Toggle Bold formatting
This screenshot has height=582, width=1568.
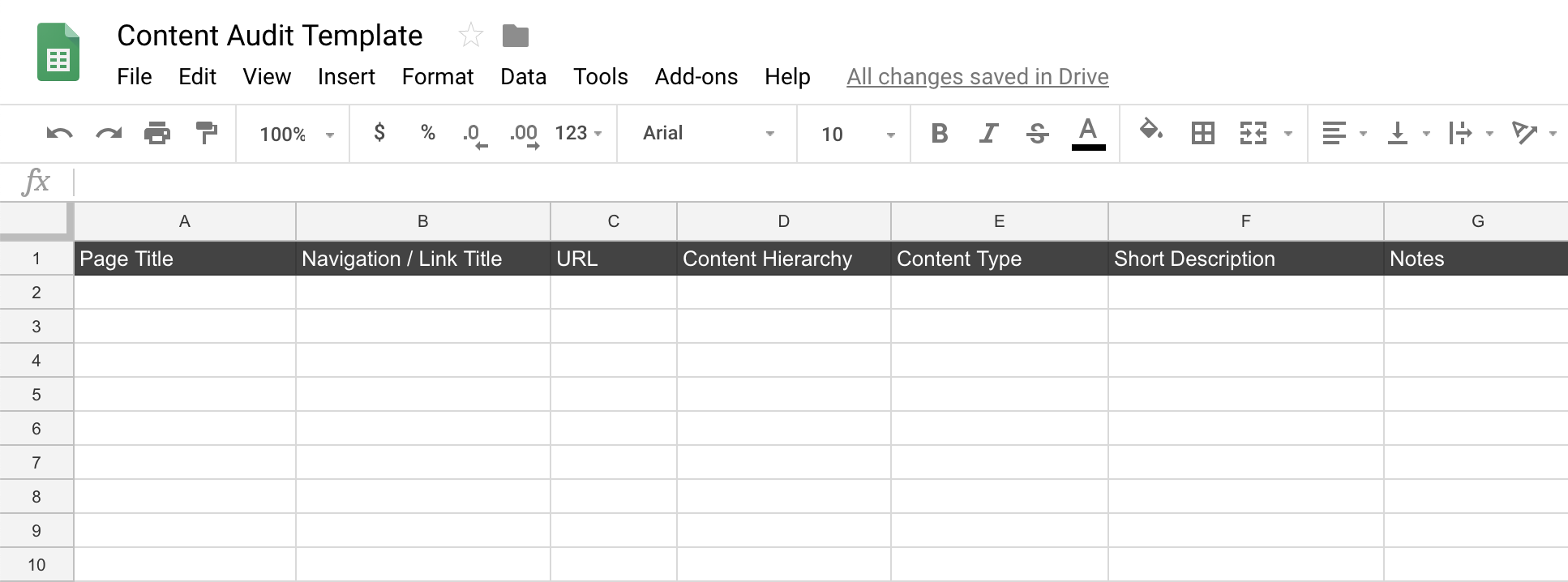[940, 133]
